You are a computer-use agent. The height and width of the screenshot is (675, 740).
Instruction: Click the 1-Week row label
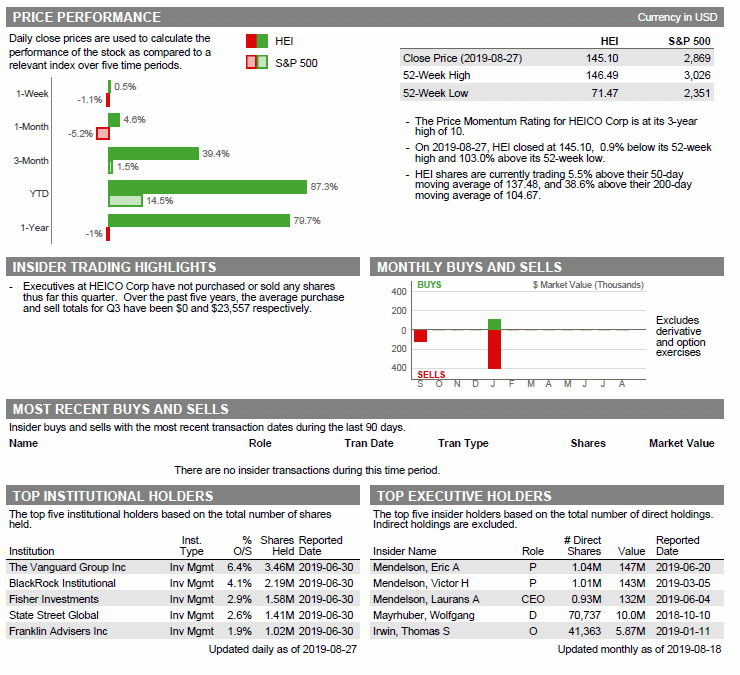coord(32,94)
